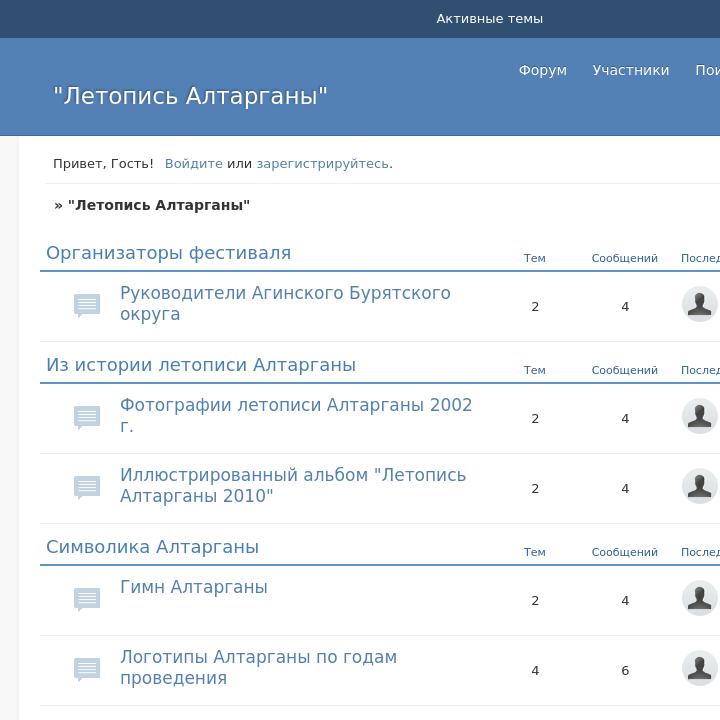The image size is (720, 720).
Task: Click user avatar in Гимн Алтарганы row
Action: click(x=700, y=598)
